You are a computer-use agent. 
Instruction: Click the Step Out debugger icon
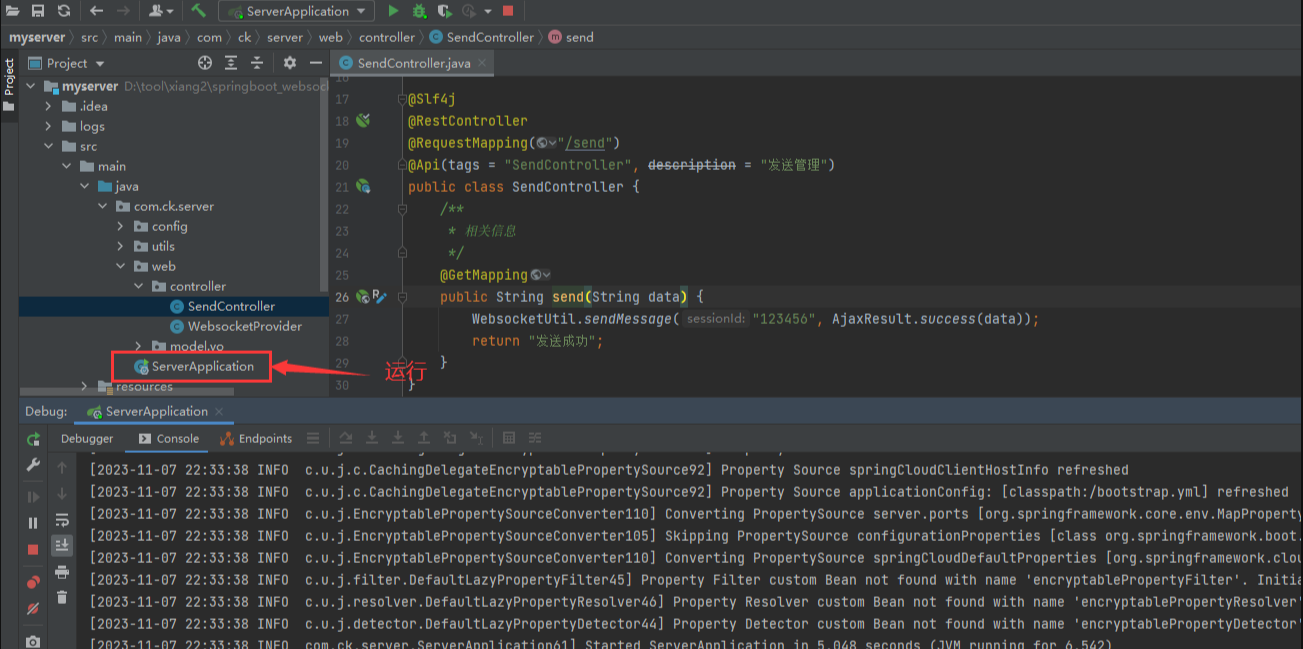point(424,438)
